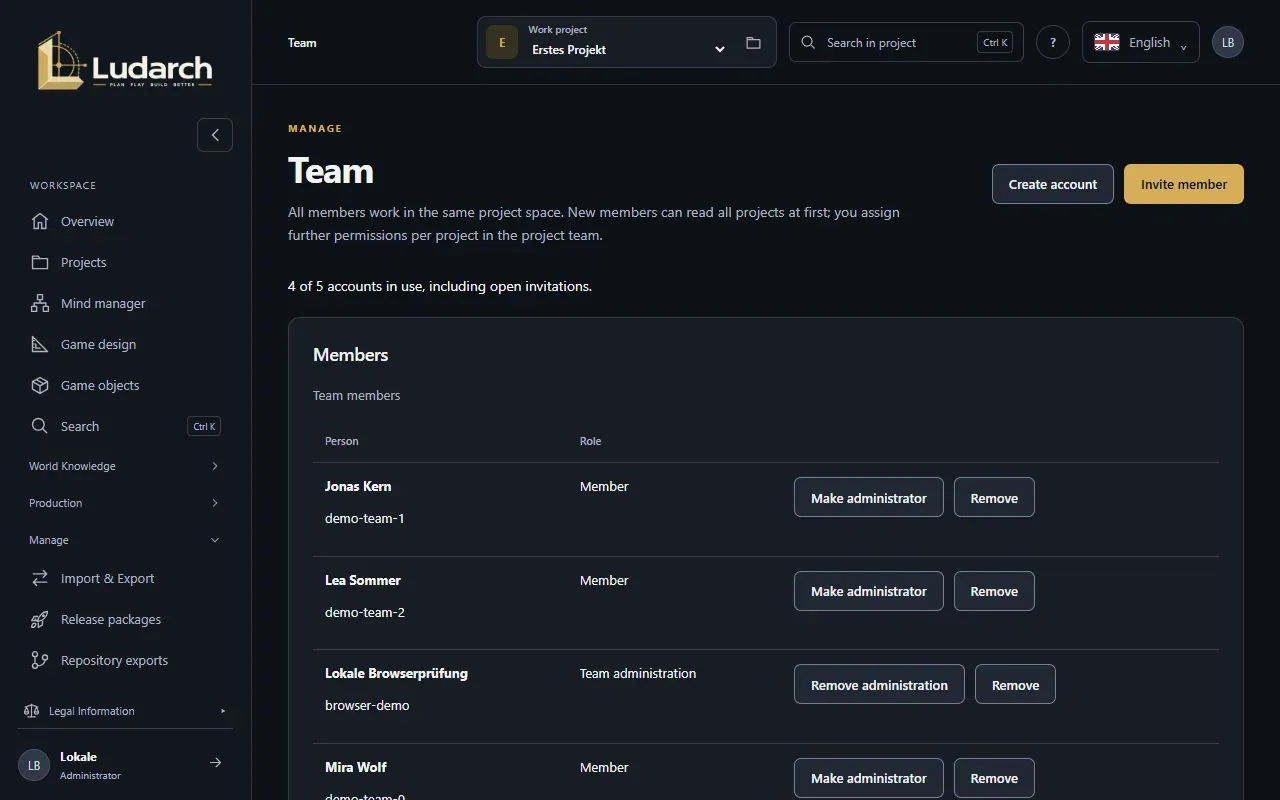Viewport: 1280px width, 800px height.
Task: Click the Mind manager hierarchy icon
Action: click(x=40, y=303)
